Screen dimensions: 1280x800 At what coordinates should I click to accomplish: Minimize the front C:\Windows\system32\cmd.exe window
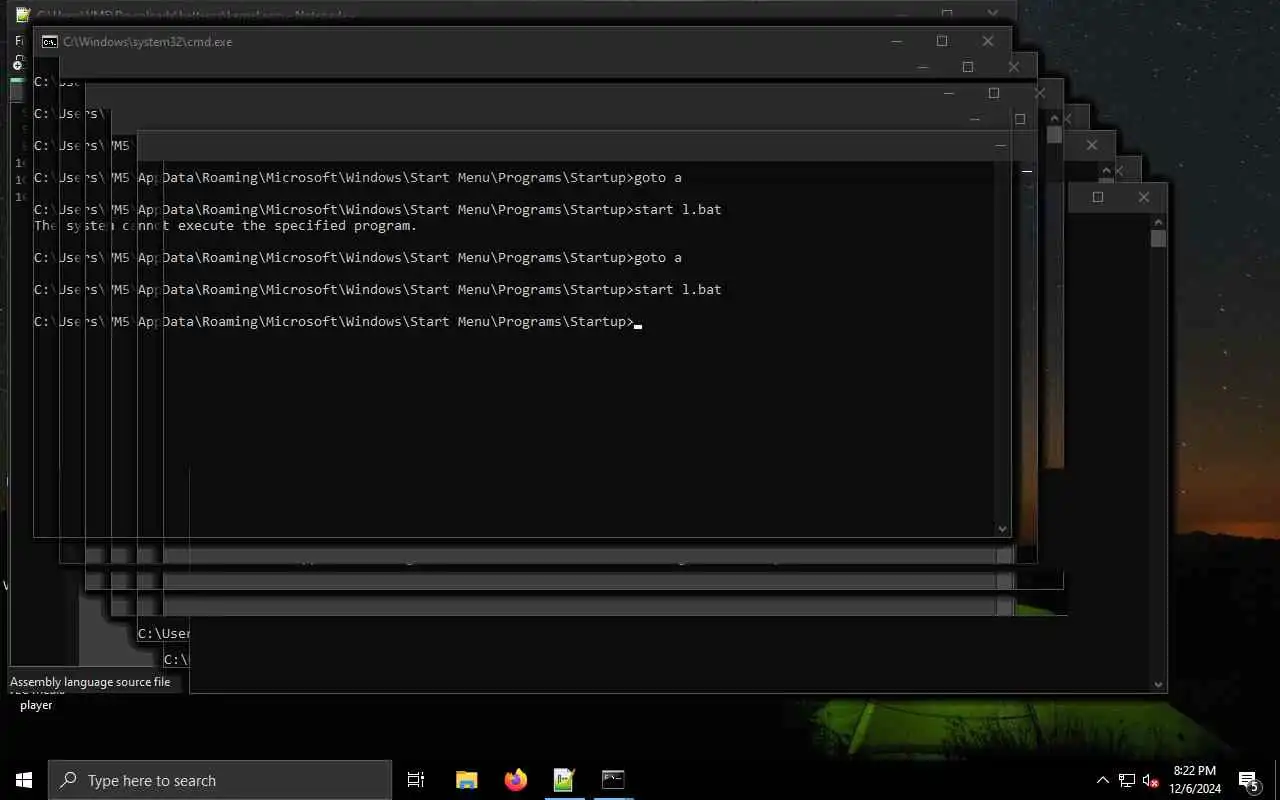pos(896,41)
